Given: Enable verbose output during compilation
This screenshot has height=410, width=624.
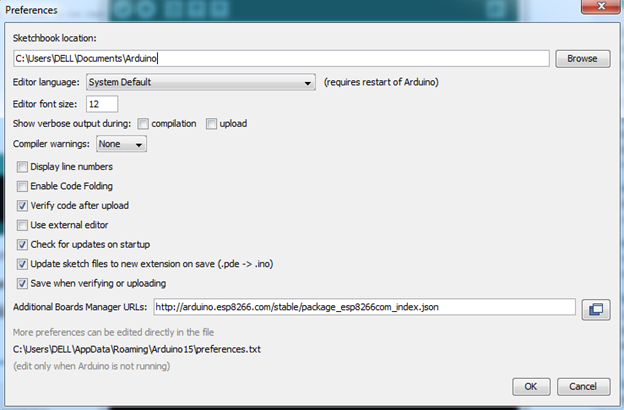Looking at the screenshot, I should pyautogui.click(x=143, y=124).
